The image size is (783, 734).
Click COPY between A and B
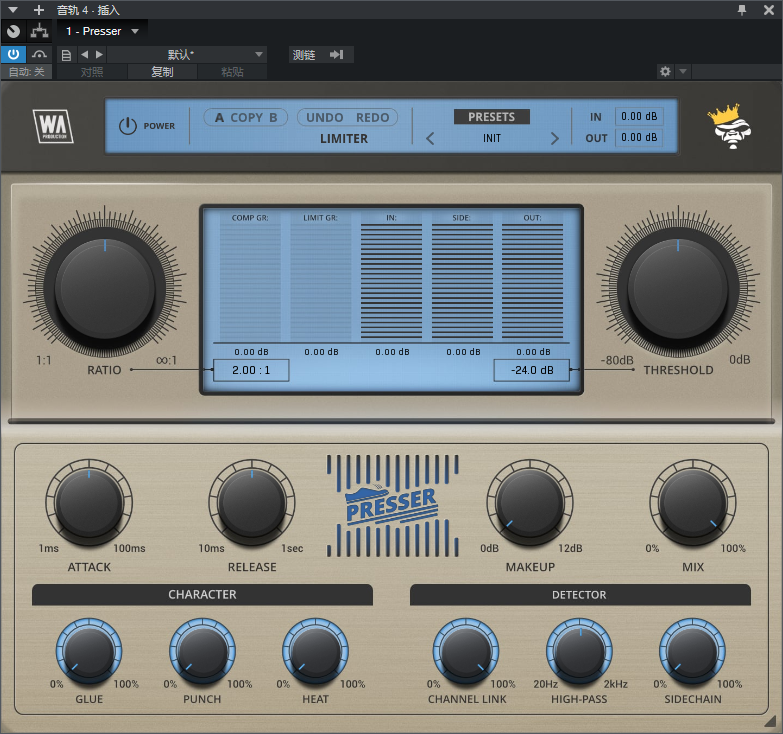tap(247, 117)
